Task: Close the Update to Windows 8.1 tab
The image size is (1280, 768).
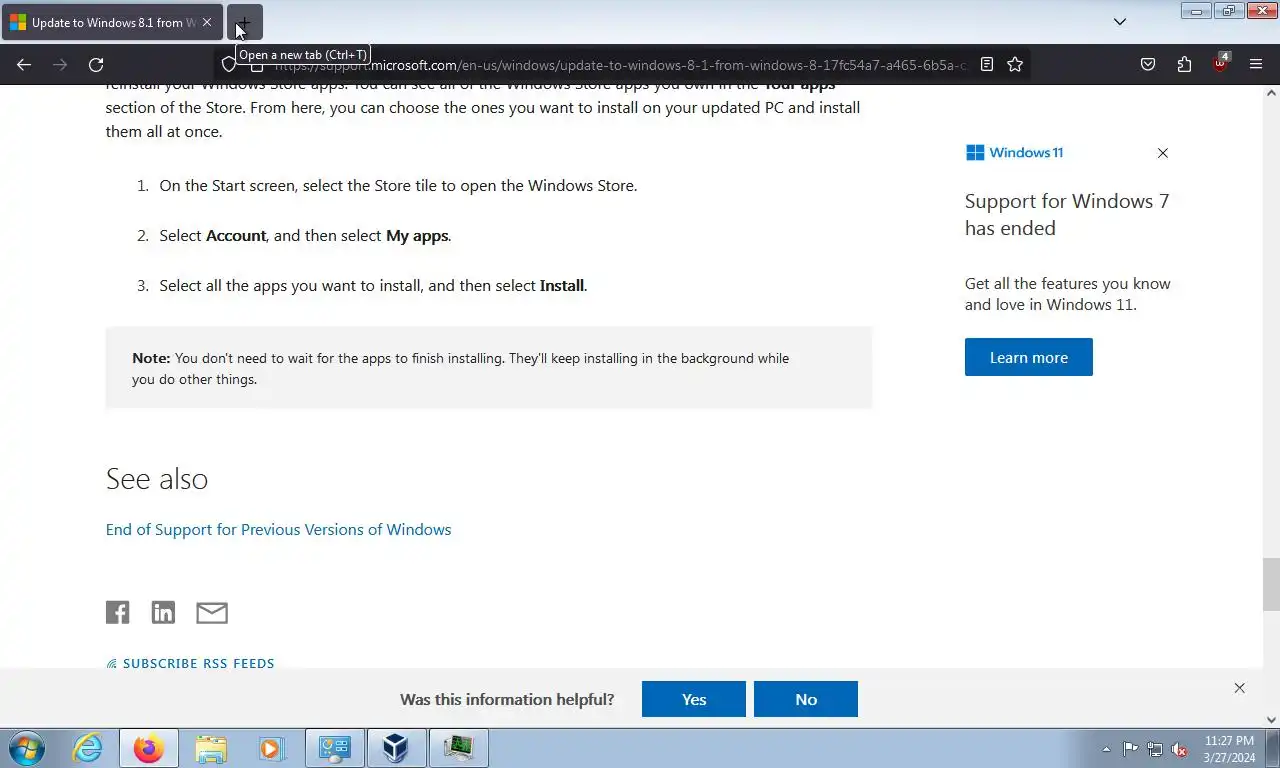Action: pyautogui.click(x=207, y=22)
